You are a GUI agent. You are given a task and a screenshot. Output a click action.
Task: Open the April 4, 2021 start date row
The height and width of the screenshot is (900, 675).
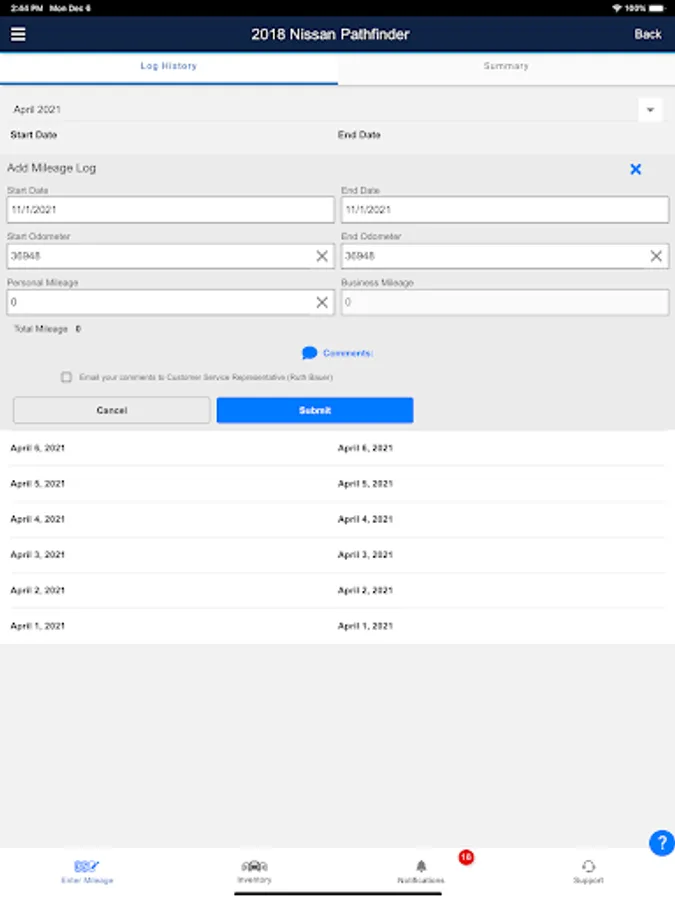[x=37, y=519]
